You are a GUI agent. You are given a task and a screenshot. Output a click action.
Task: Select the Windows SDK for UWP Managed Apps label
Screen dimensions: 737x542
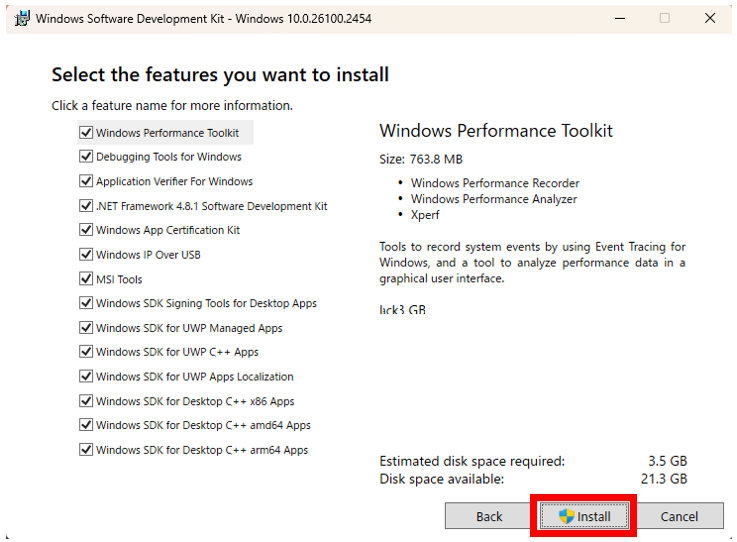[x=189, y=328]
